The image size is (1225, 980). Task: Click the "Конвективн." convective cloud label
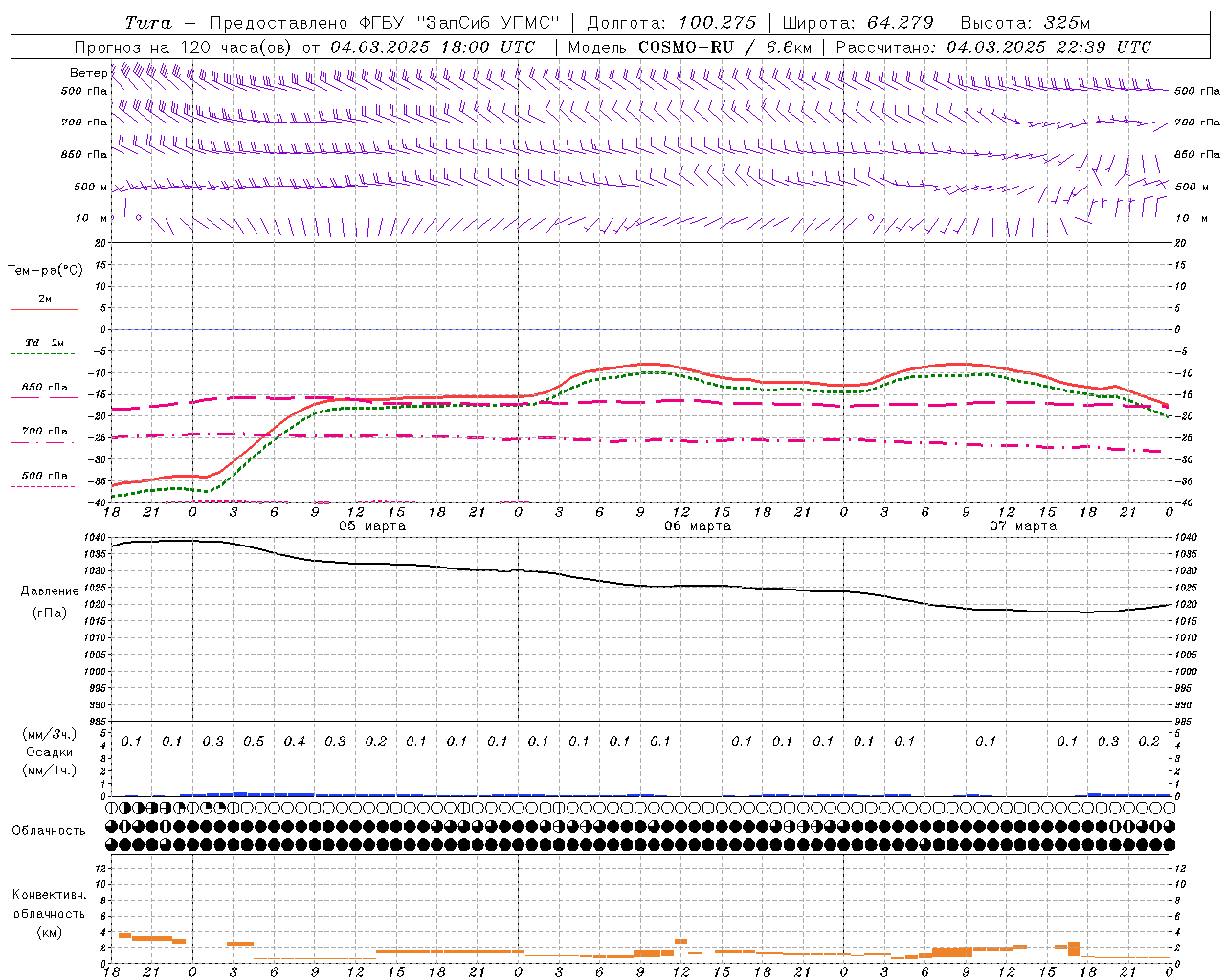(50, 895)
